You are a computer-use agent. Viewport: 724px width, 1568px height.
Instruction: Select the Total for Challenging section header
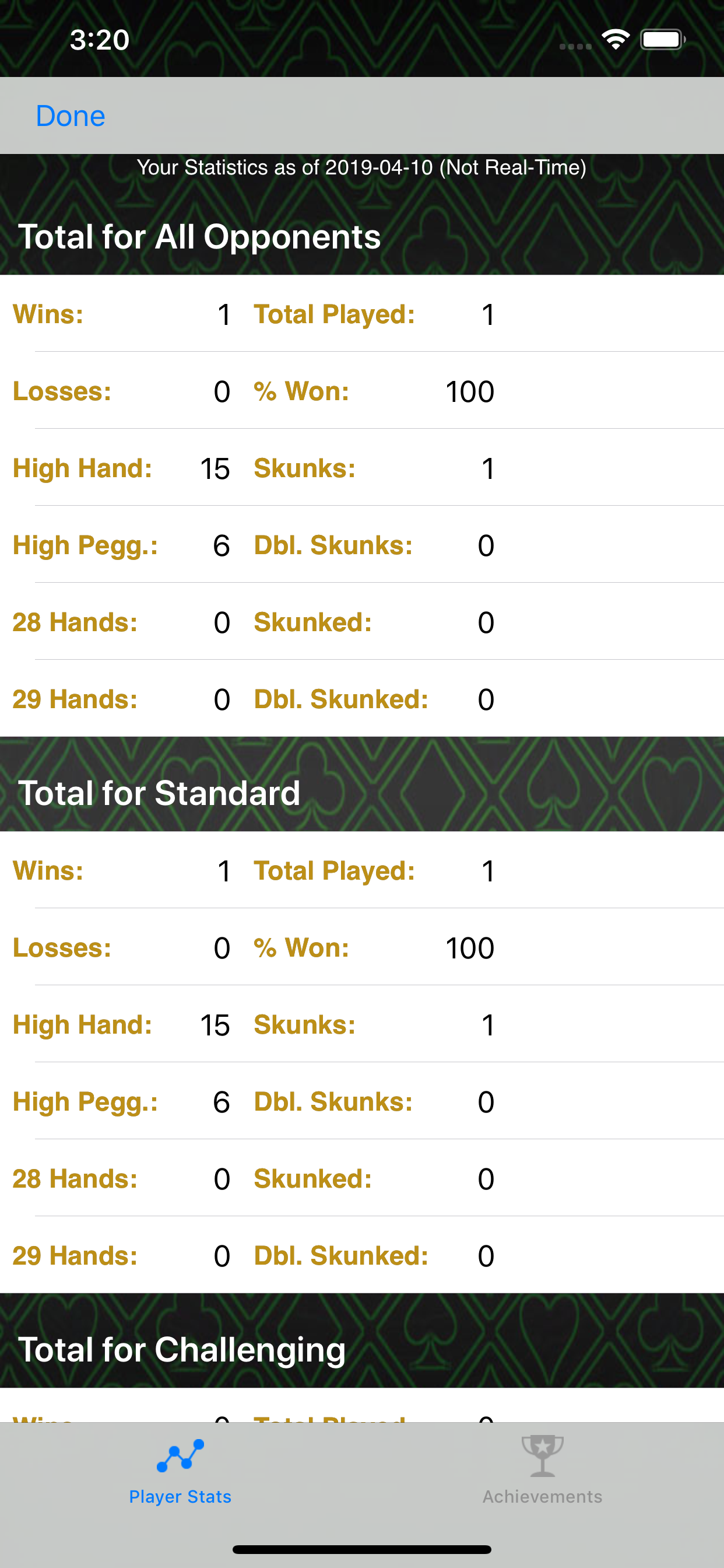(182, 1349)
